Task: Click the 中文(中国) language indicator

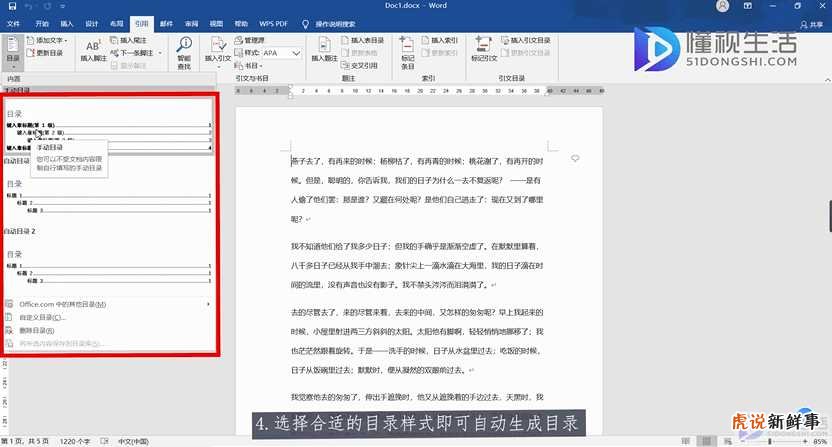Action: click(133, 442)
